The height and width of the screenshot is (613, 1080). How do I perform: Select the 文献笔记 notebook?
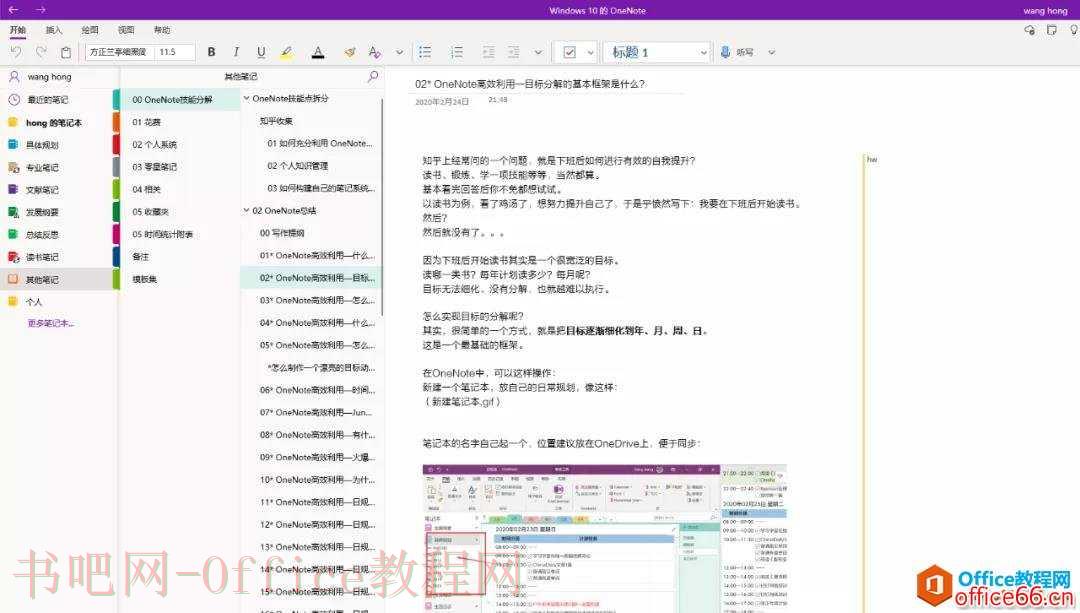56,189
